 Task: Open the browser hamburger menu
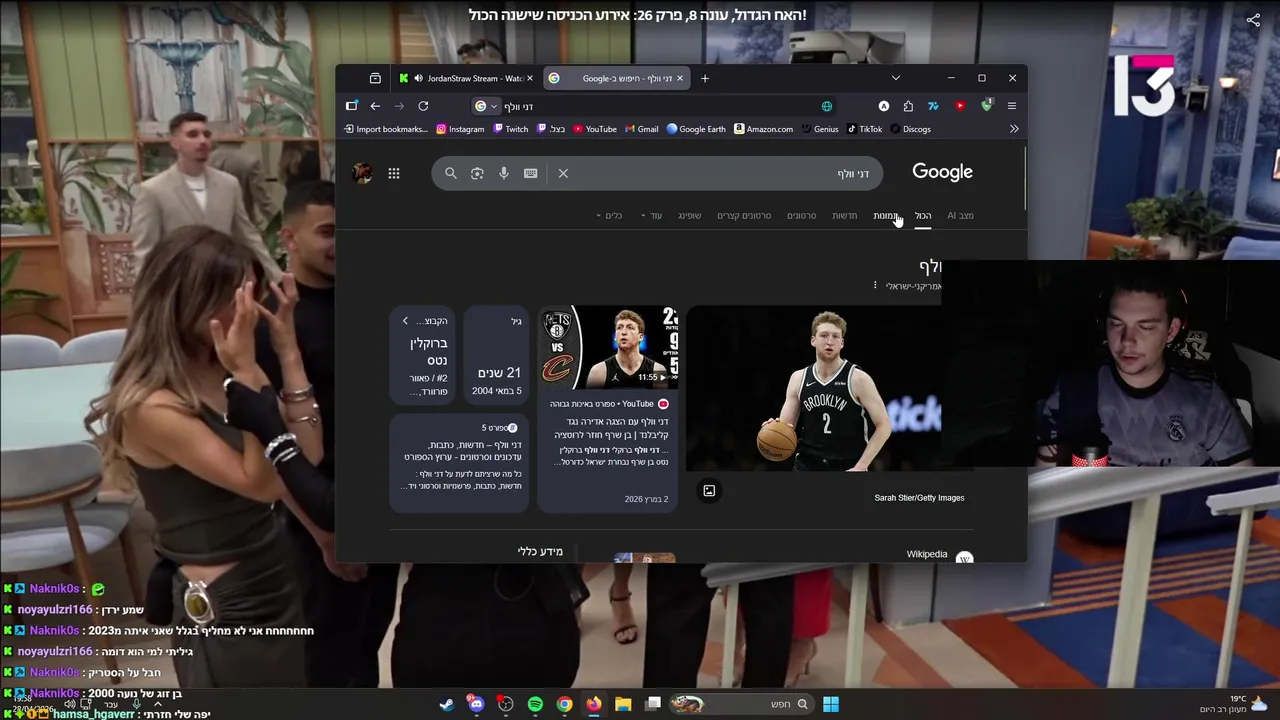[x=1012, y=106]
